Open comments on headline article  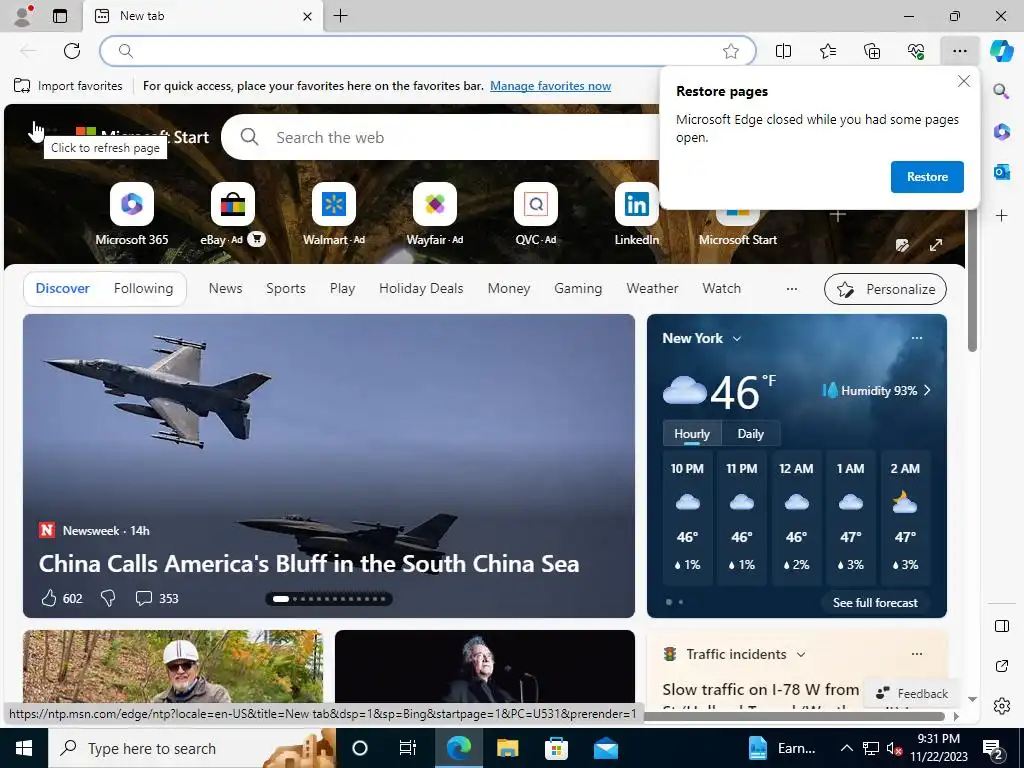pyautogui.click(x=144, y=598)
